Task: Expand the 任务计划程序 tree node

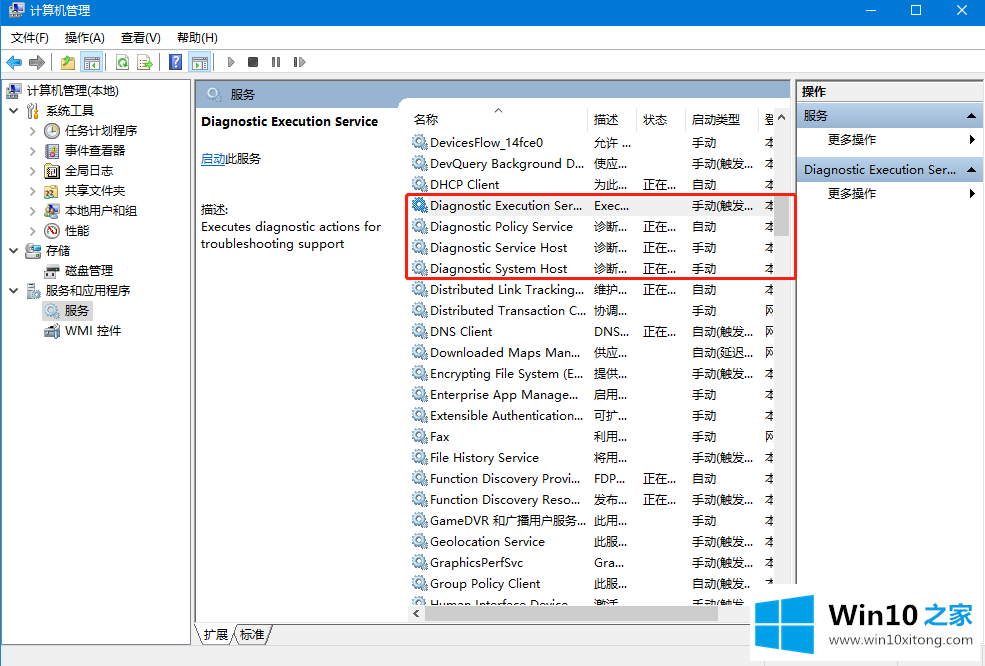Action: [x=33, y=131]
